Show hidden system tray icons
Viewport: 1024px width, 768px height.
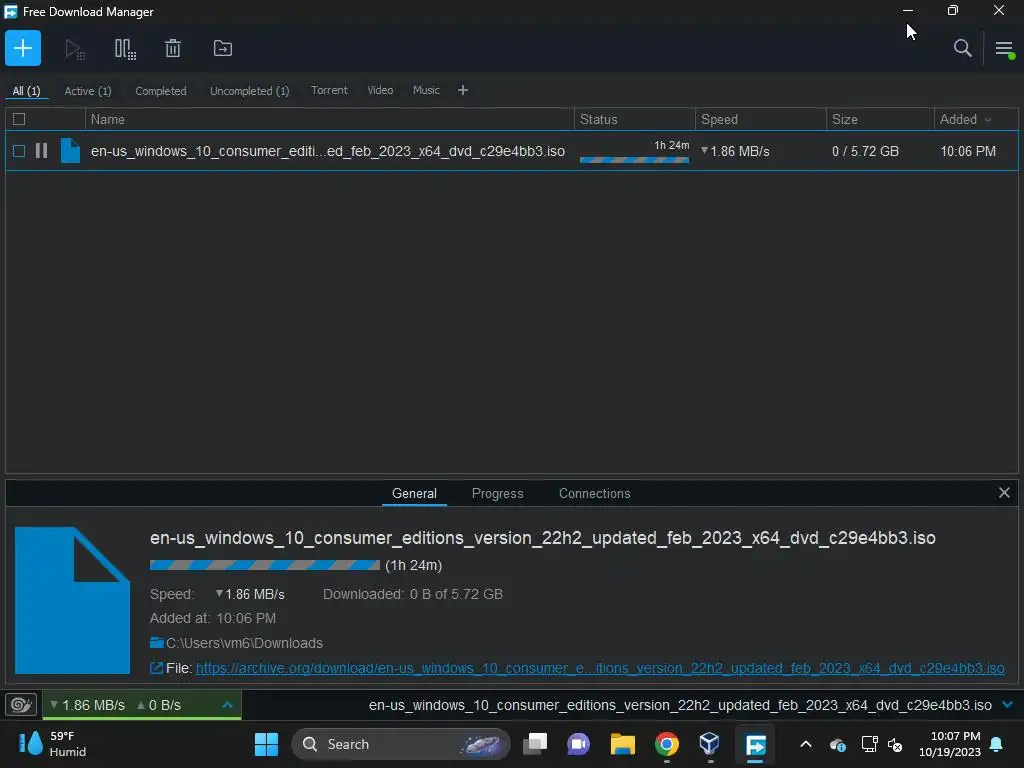tap(806, 744)
